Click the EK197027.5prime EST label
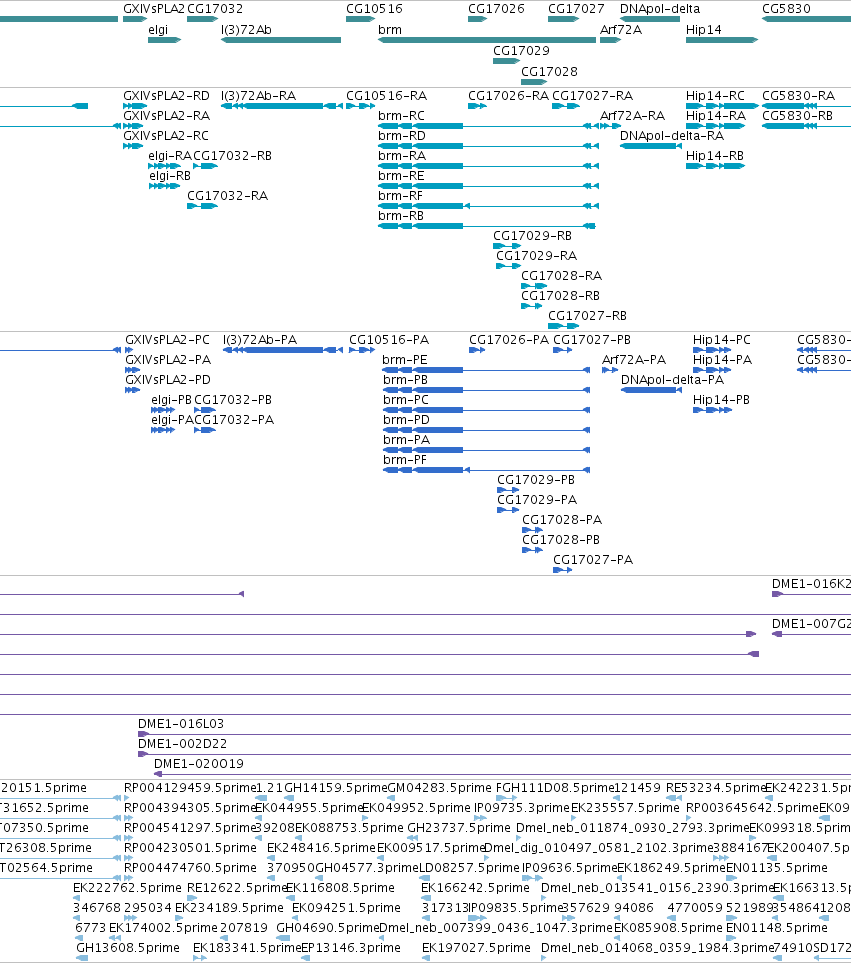 click(476, 948)
